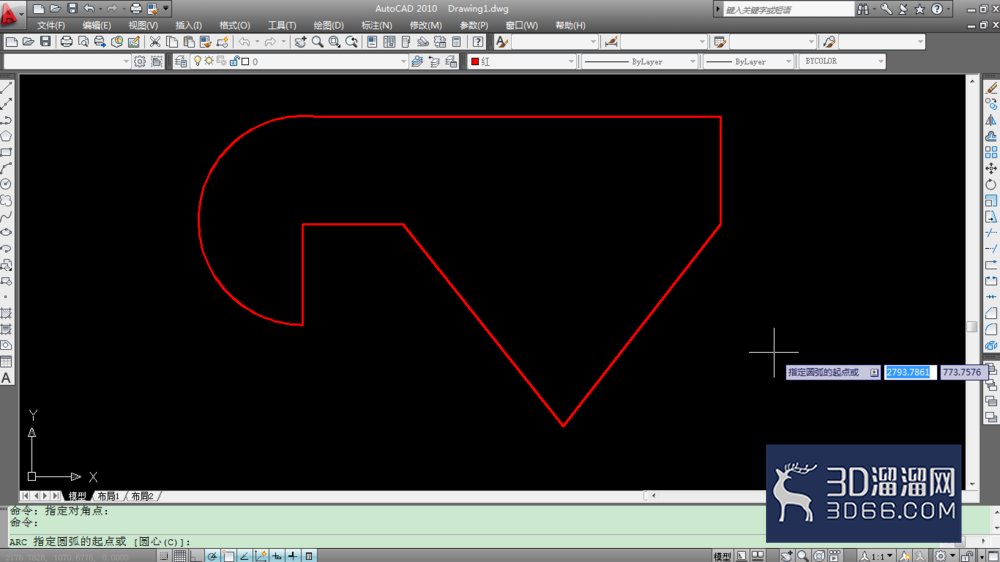
Task: Toggle Object Snap in status bar
Action: tap(228, 556)
